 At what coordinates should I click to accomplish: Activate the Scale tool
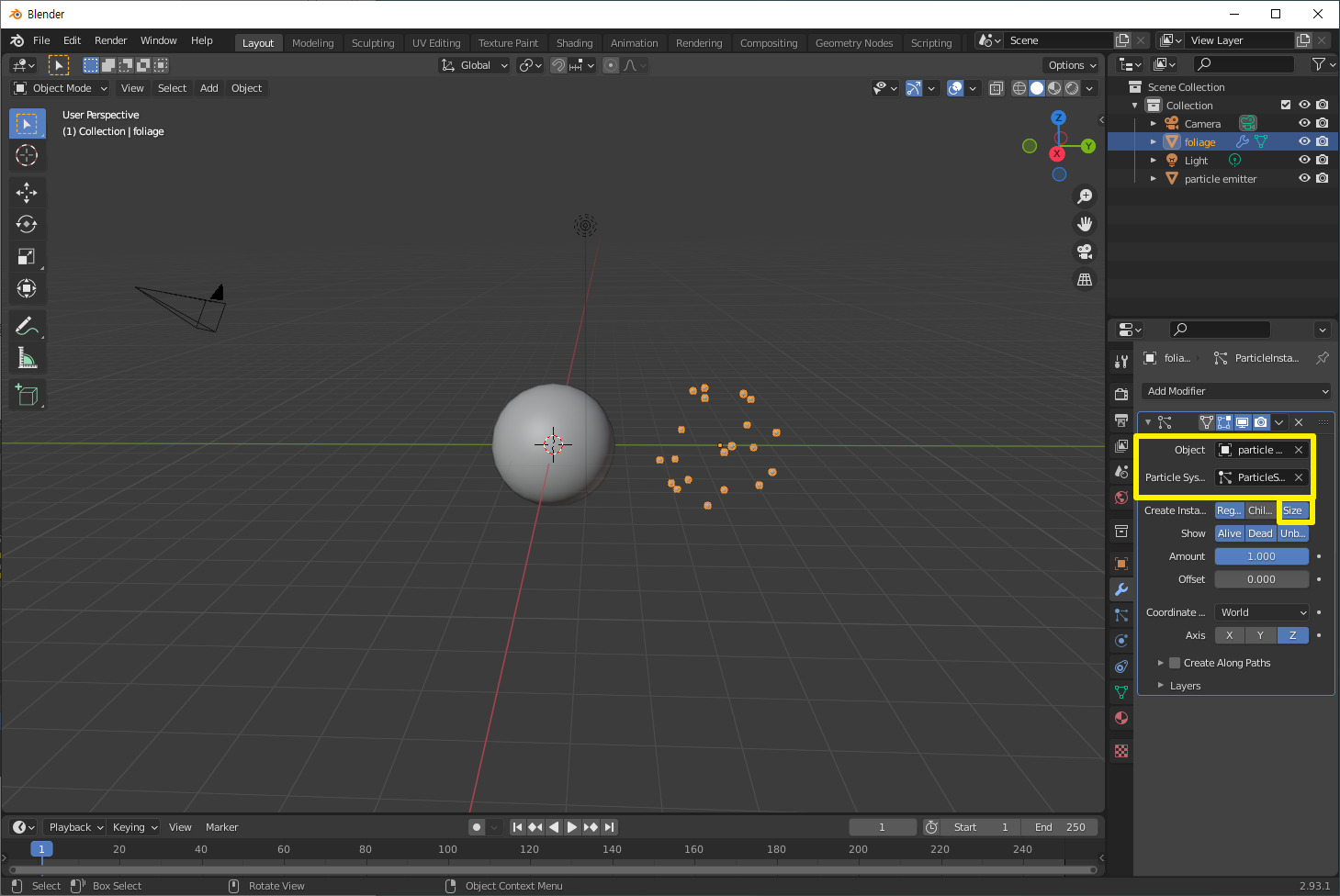[27, 256]
